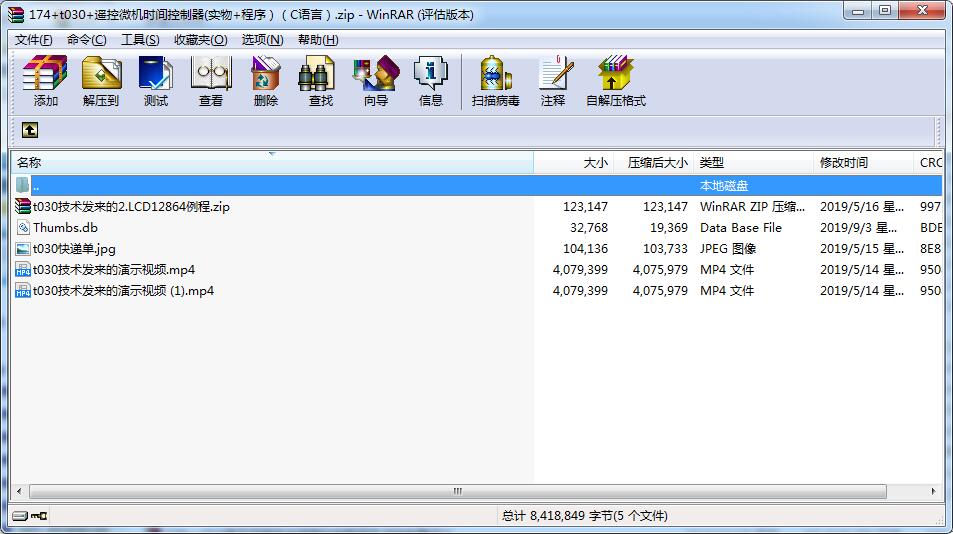Click the 解压到 (Extract To) toolbar icon
The width and height of the screenshot is (953, 534).
pos(101,73)
